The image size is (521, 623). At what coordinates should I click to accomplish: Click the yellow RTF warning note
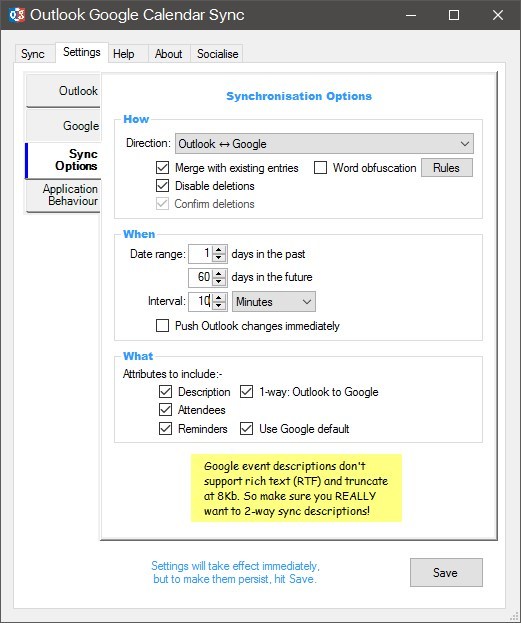tap(296, 488)
